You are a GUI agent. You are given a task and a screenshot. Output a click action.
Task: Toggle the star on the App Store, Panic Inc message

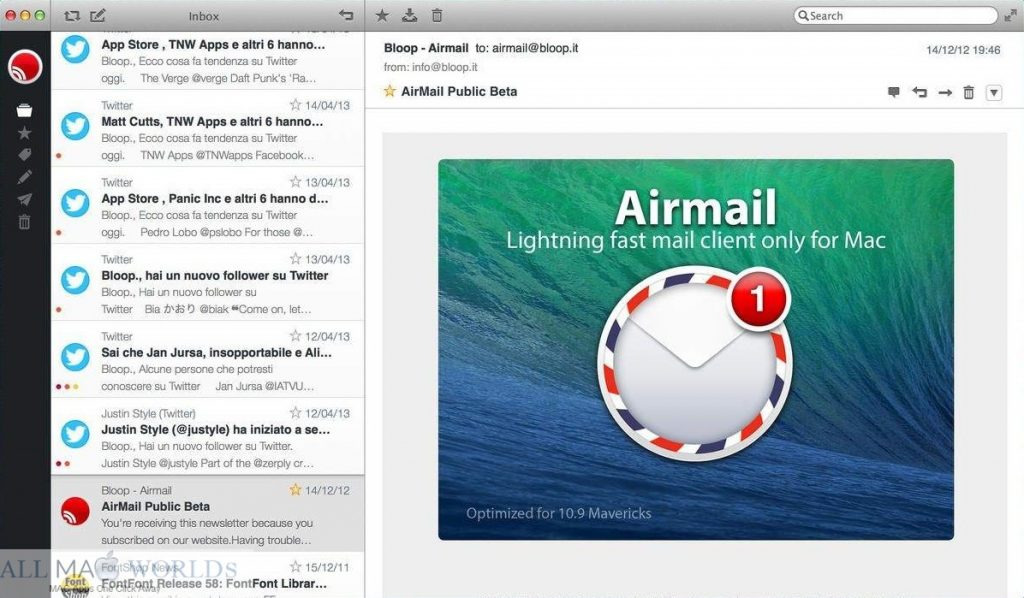pyautogui.click(x=295, y=181)
